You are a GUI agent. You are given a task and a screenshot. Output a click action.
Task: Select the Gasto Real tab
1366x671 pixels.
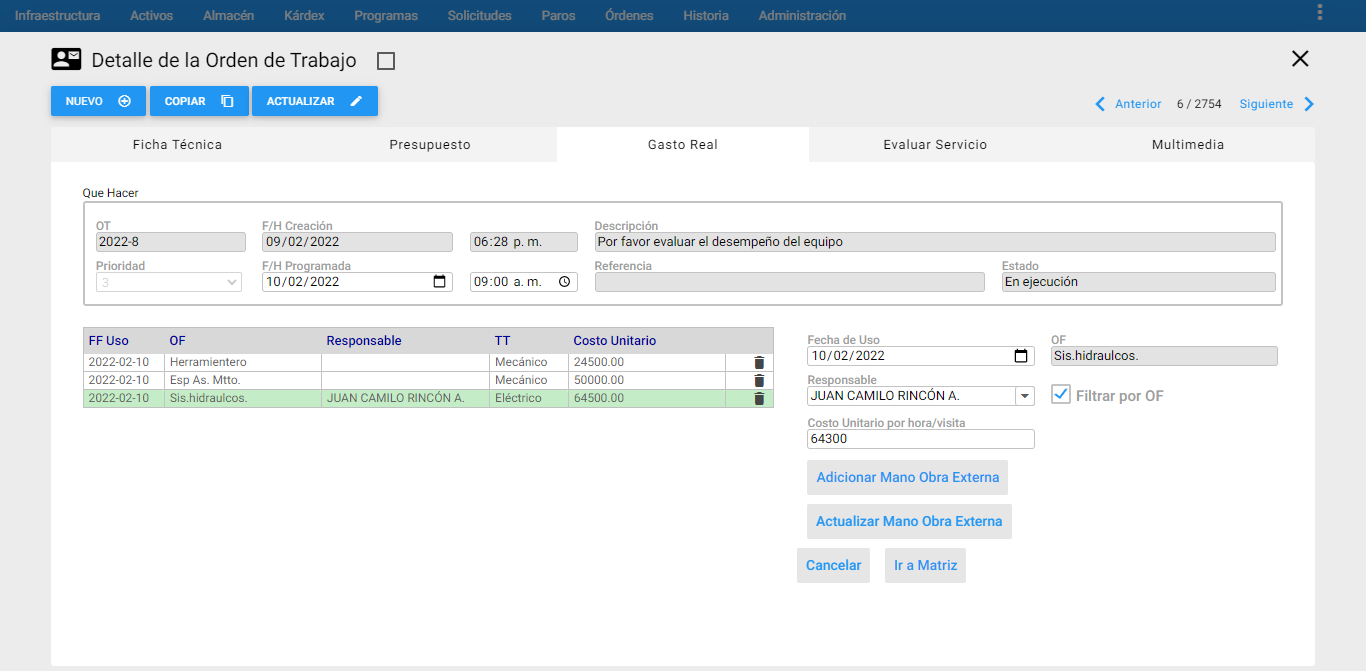coord(683,145)
